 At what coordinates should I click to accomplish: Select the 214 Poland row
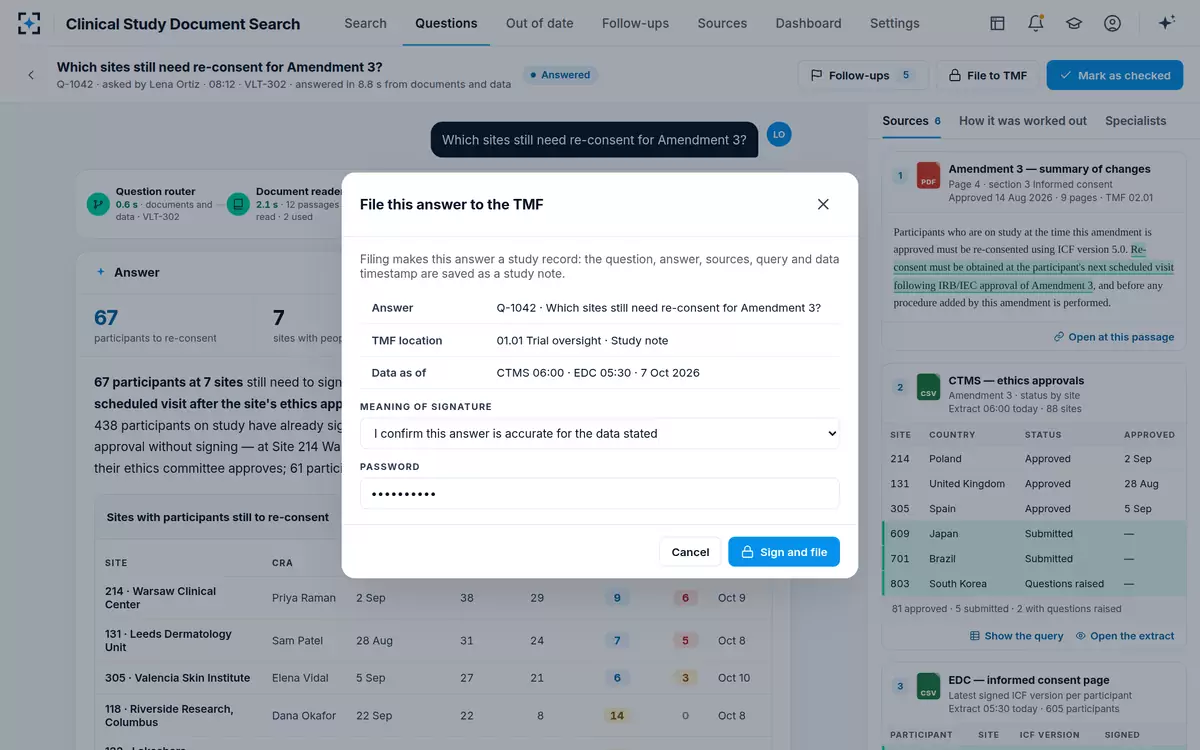tap(1034, 459)
